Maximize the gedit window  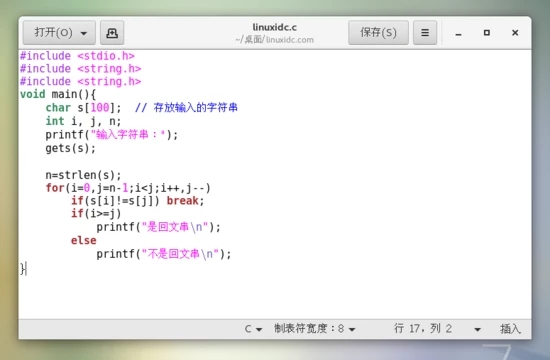point(487,33)
